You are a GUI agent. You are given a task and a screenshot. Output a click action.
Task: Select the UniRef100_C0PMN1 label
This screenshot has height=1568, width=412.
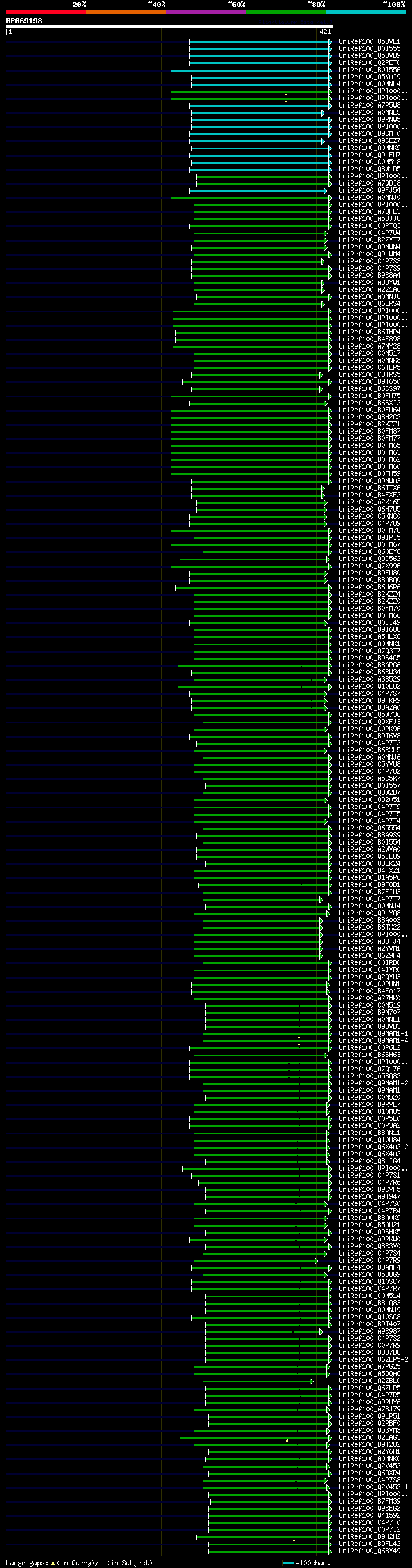(370, 984)
